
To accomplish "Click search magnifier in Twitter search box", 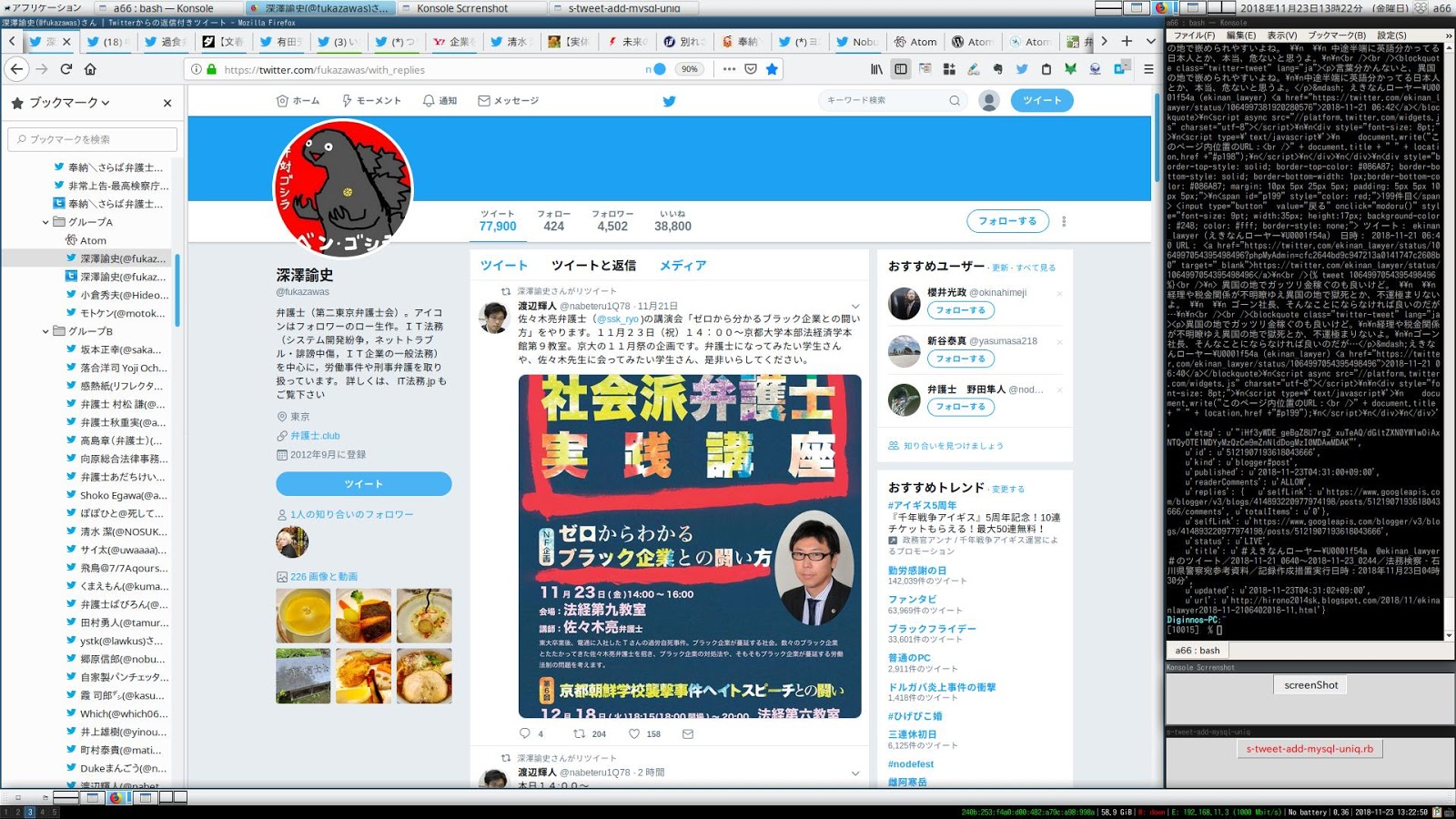I will pos(955,101).
